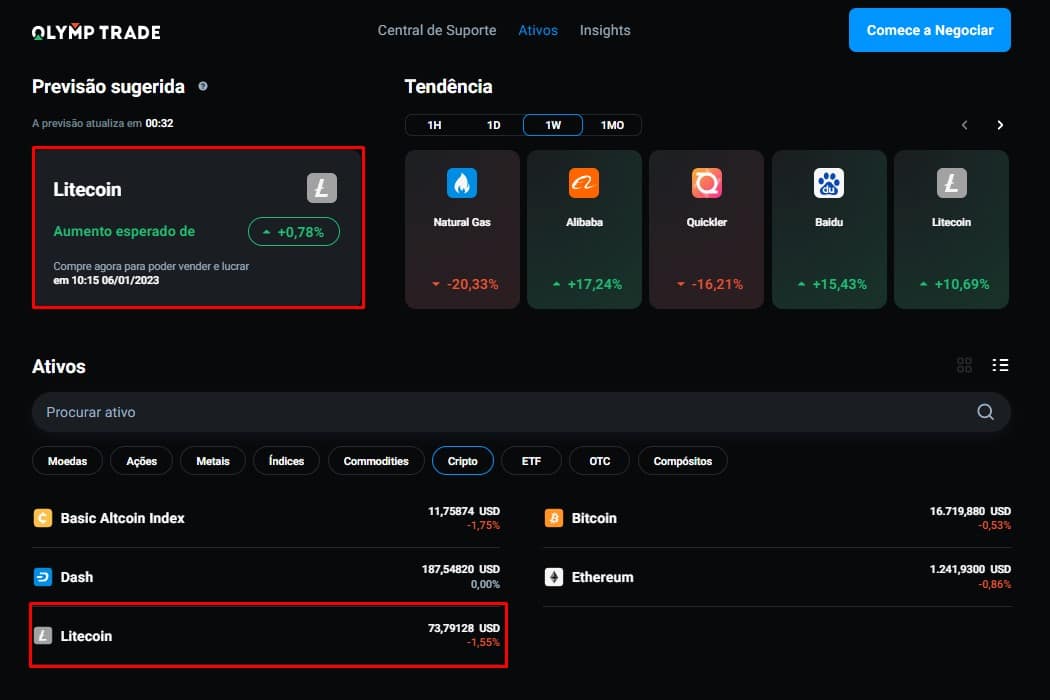Filter assets by OTC
The height and width of the screenshot is (700, 1050).
pos(600,461)
